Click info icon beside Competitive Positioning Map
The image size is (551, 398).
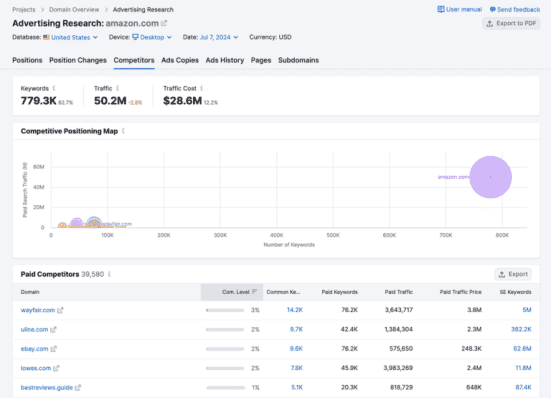(x=123, y=131)
